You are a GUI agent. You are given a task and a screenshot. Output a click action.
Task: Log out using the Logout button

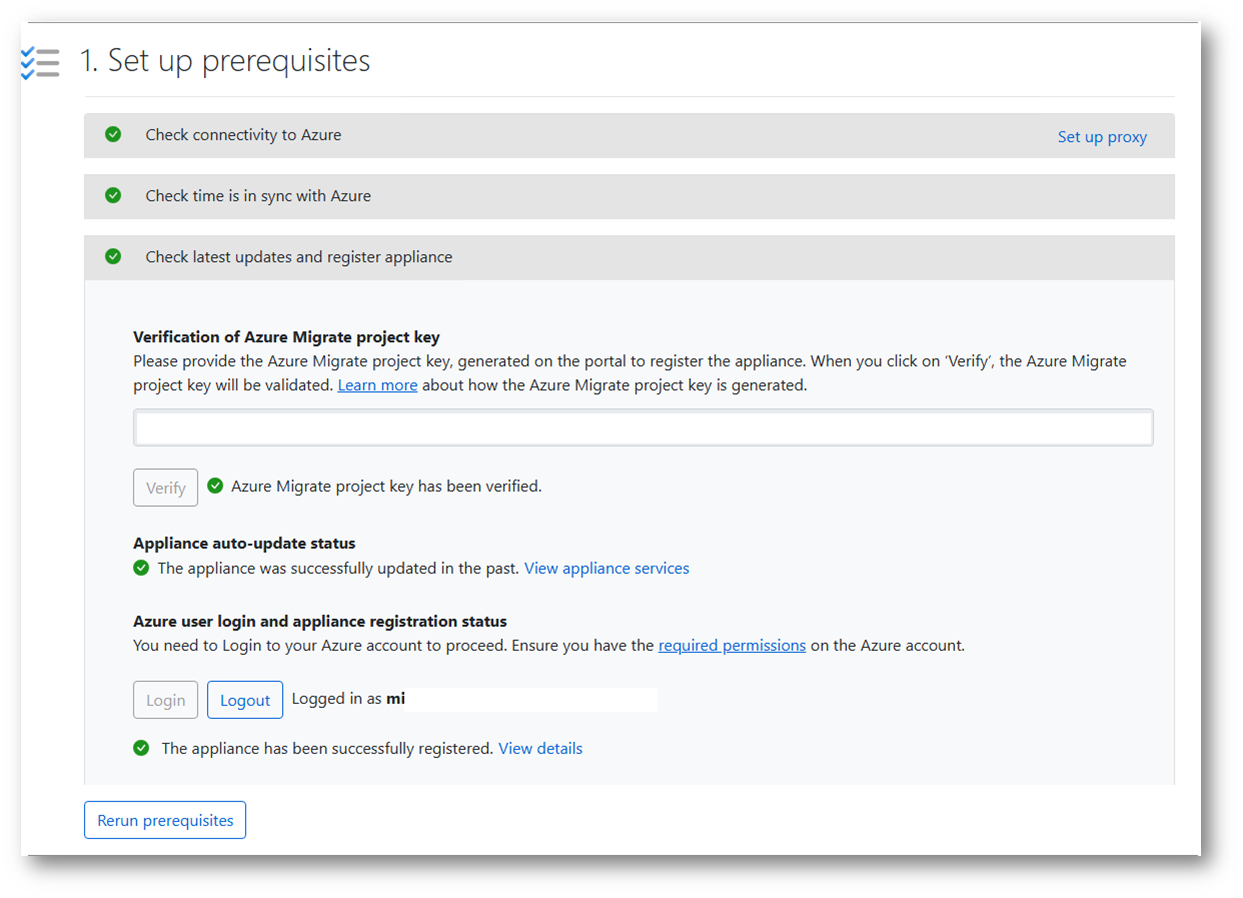point(245,700)
